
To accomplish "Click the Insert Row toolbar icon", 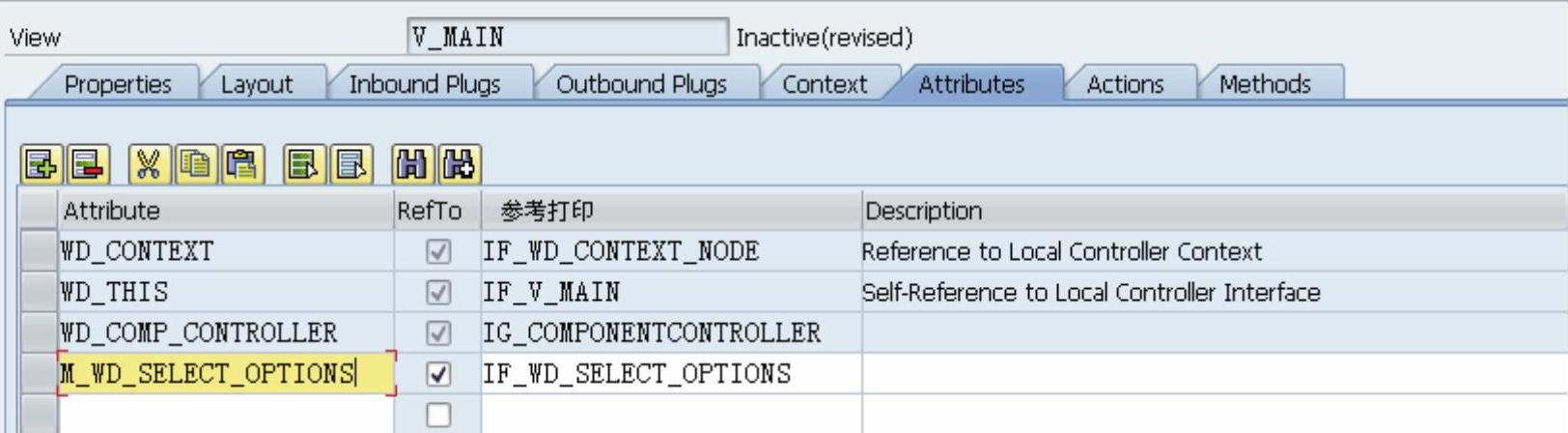I will click(41, 165).
